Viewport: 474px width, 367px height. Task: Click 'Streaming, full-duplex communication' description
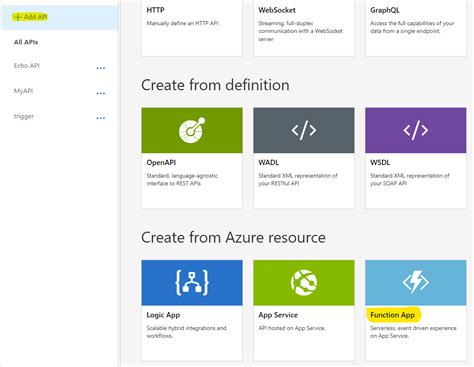click(300, 31)
